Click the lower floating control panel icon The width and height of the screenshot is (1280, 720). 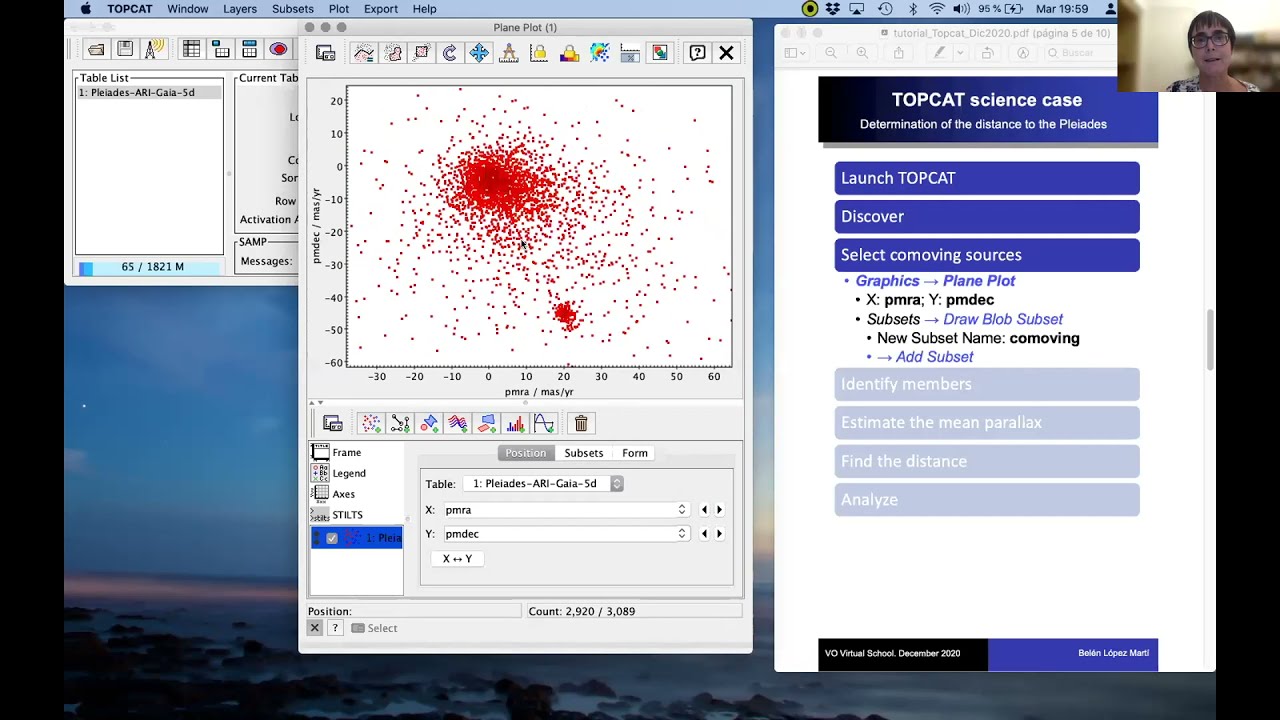coord(333,424)
